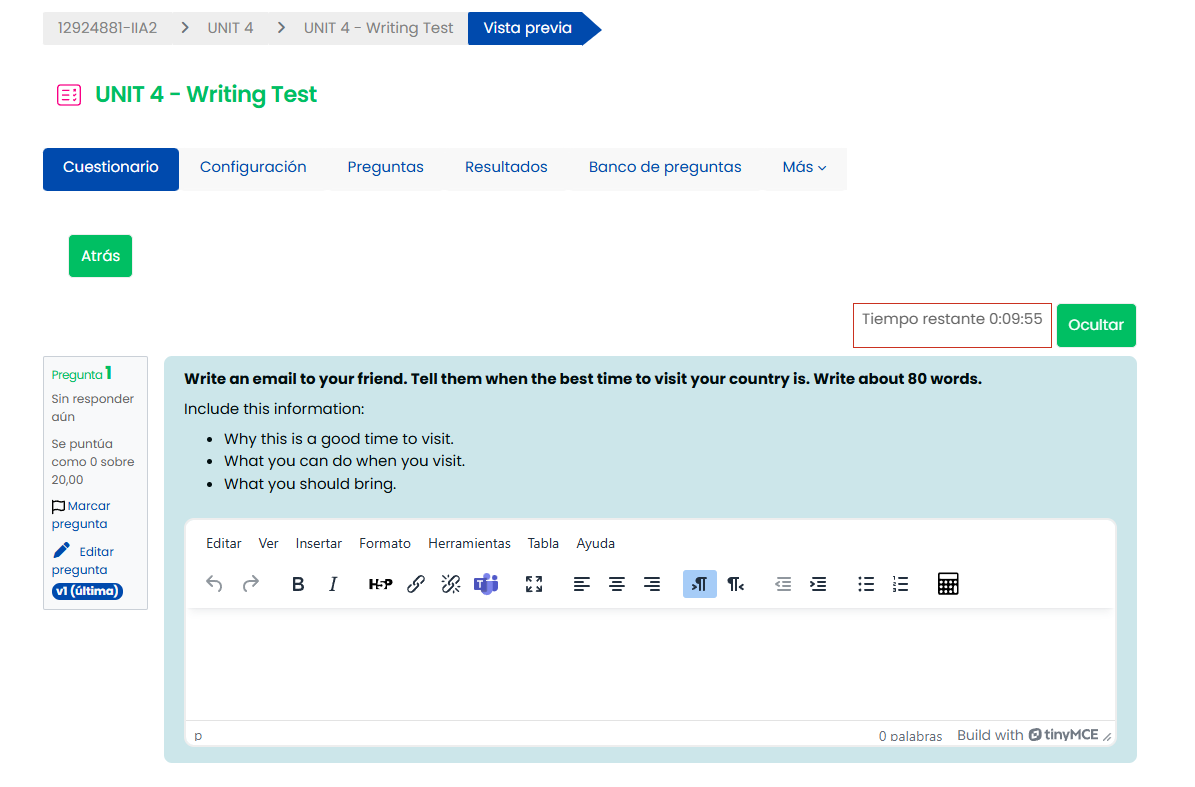Go to the UNIT 4 breadcrumb
1195x787 pixels.
pyautogui.click(x=230, y=28)
